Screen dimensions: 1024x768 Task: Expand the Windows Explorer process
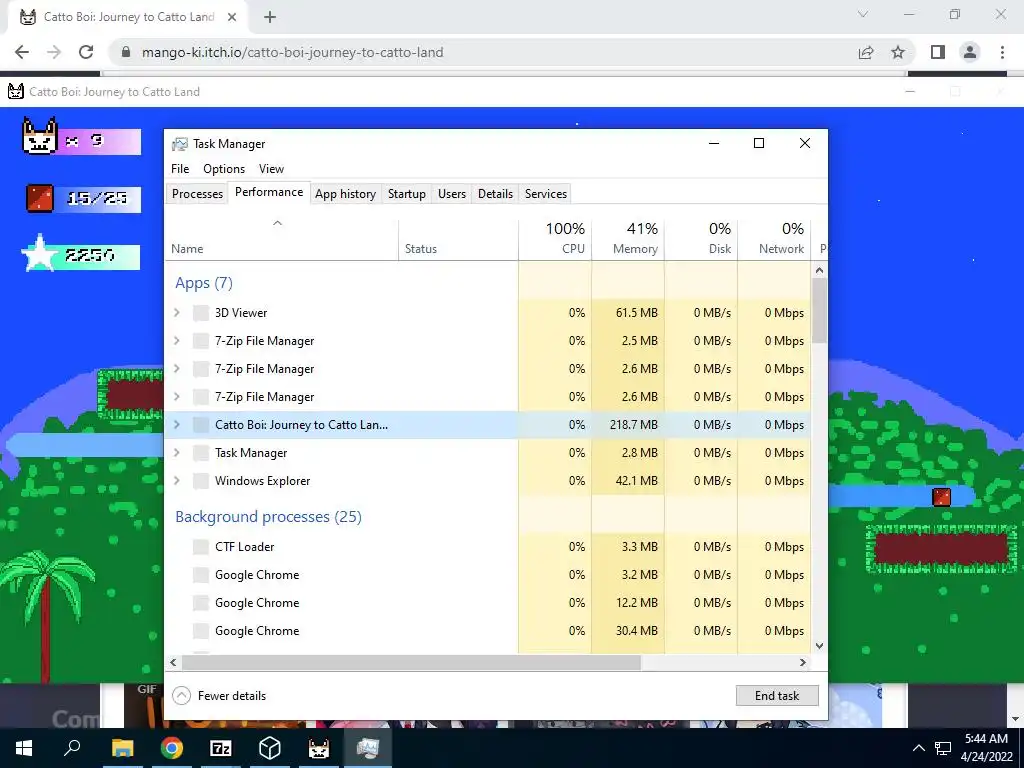tap(176, 481)
